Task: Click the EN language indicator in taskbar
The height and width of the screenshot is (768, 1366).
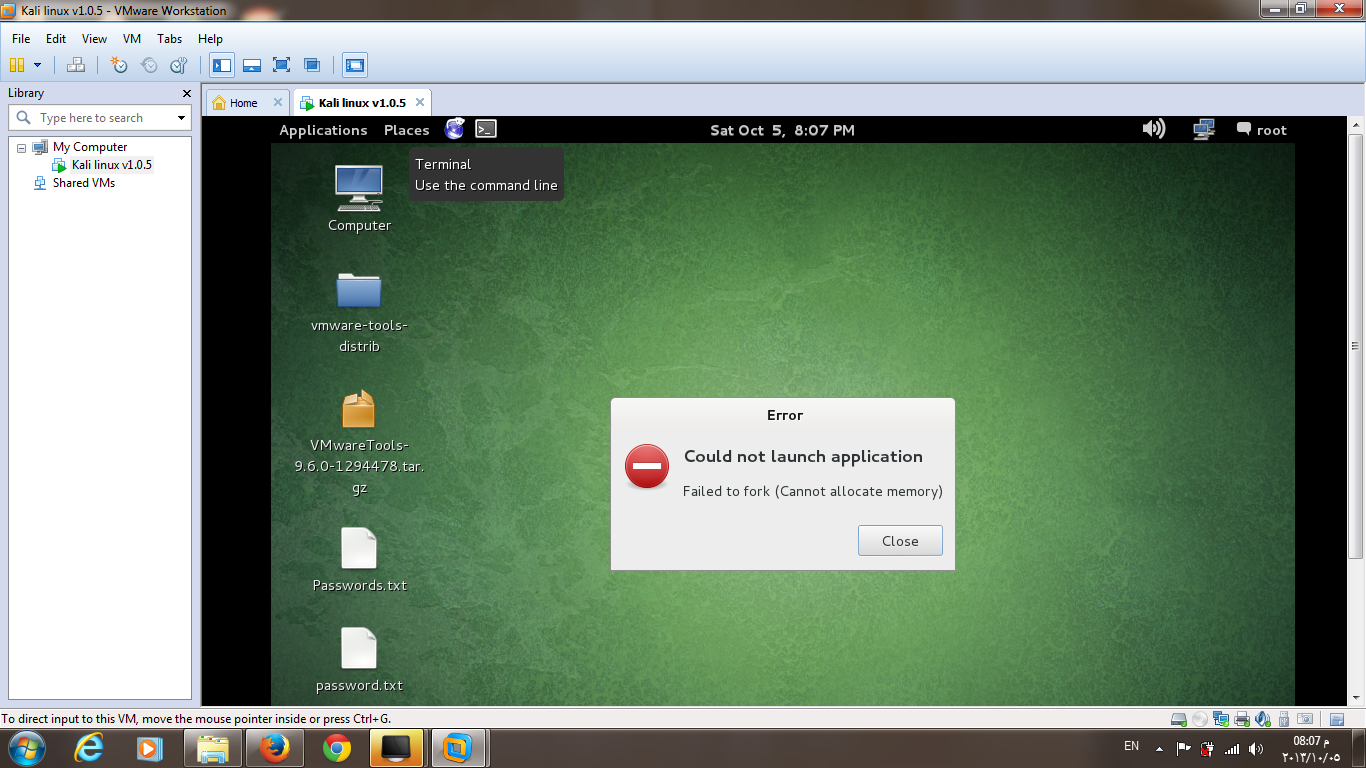Action: click(x=1132, y=746)
